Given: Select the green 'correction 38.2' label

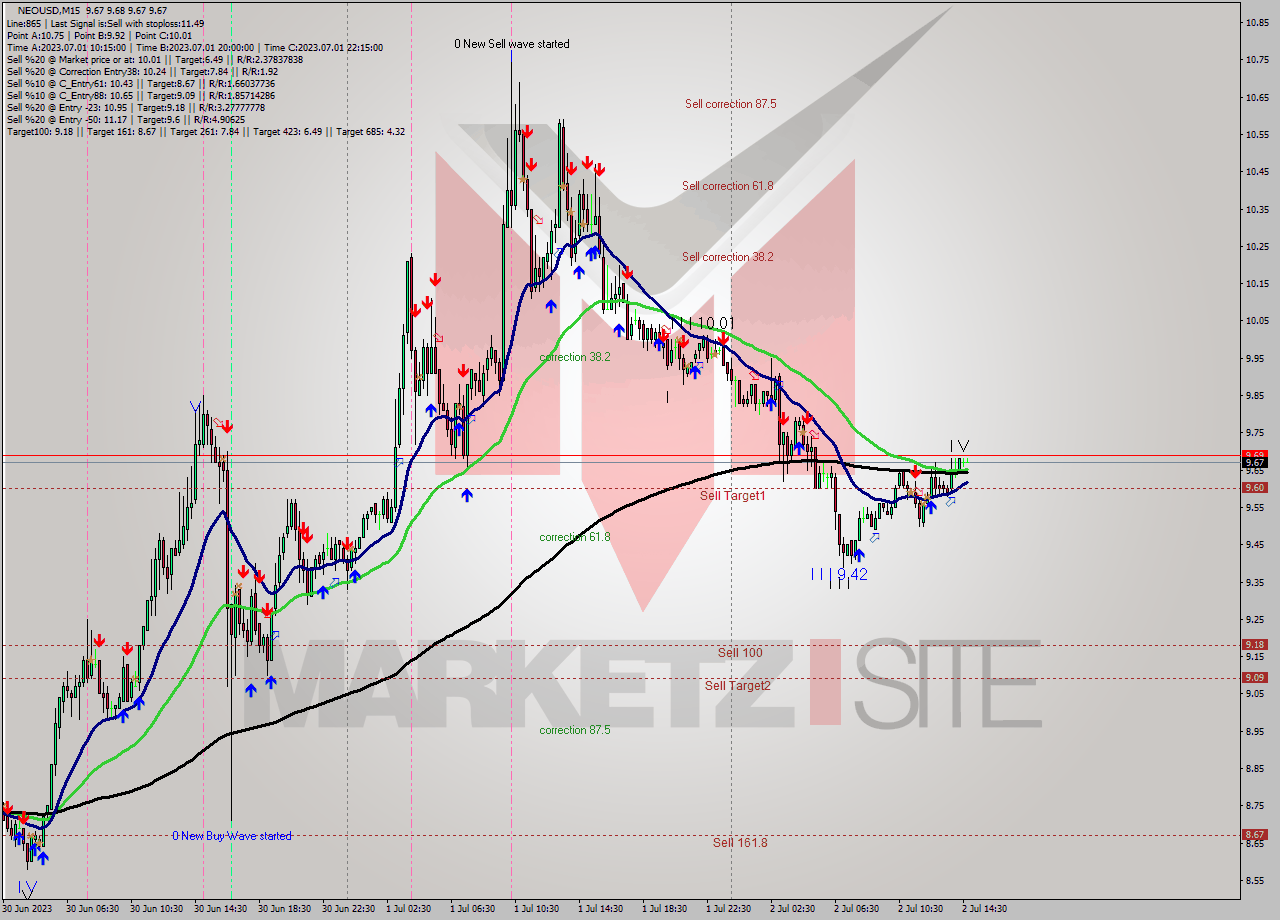Looking at the screenshot, I should coord(575,357).
